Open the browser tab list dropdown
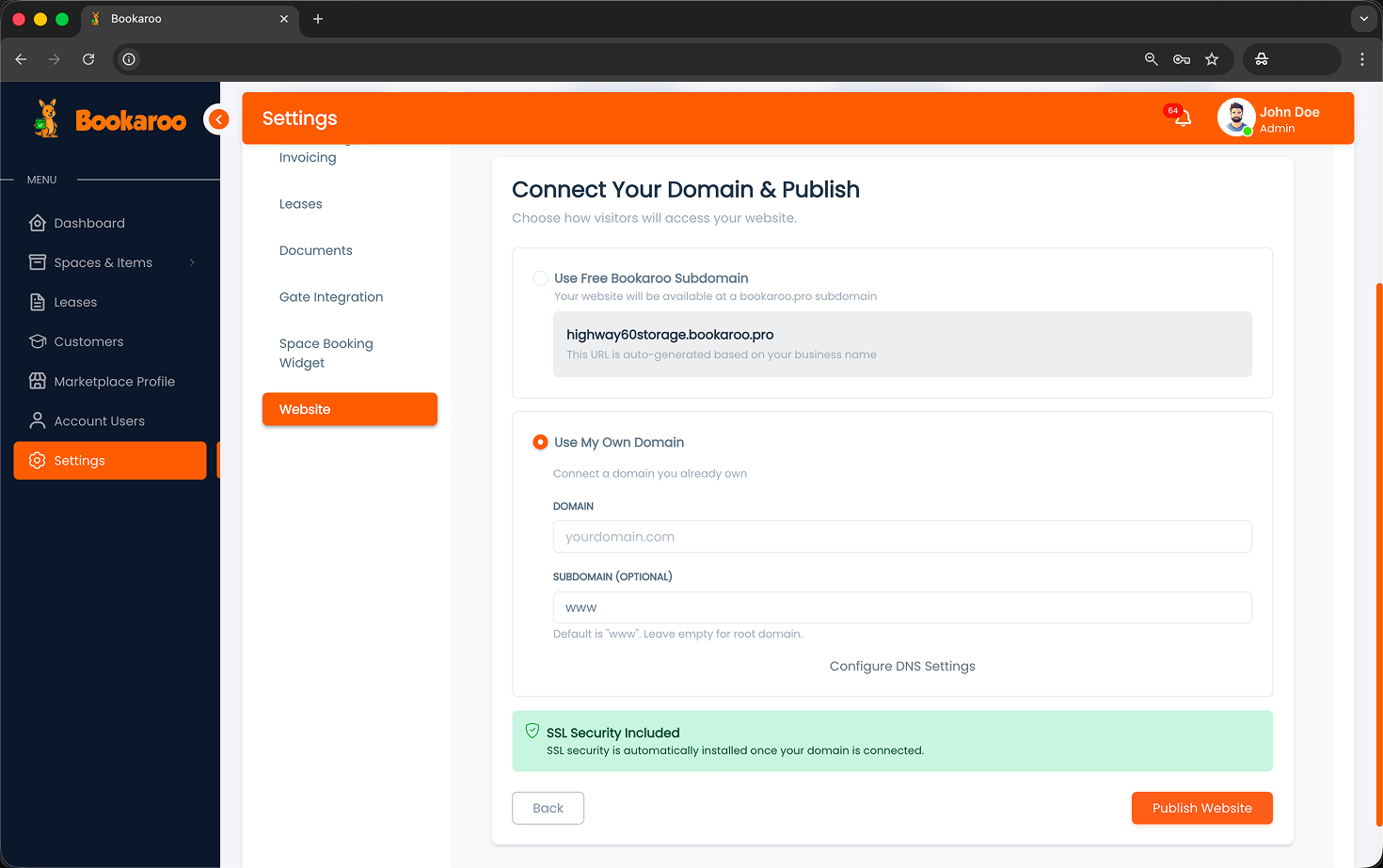The width and height of the screenshot is (1383, 868). click(x=1363, y=18)
